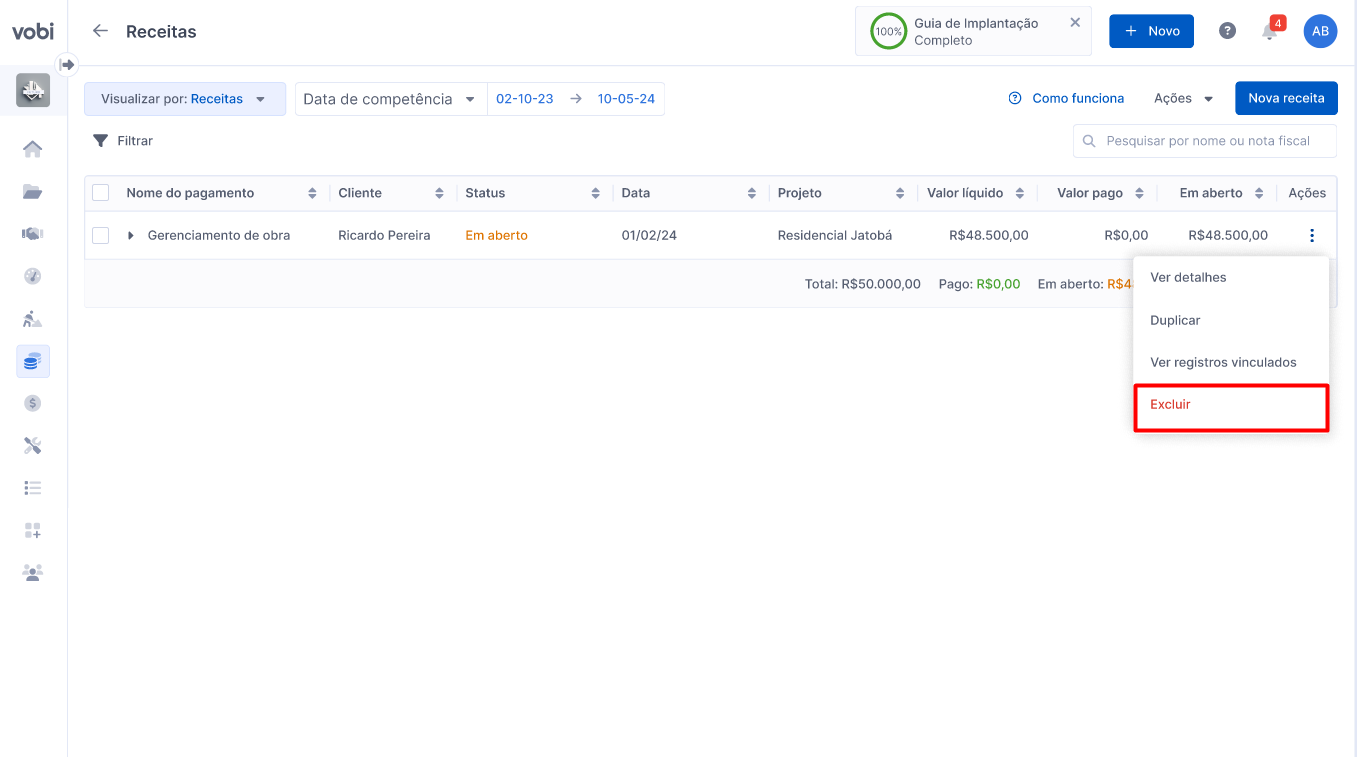This screenshot has width=1357, height=757.
Task: Open the list icon in the sidebar
Action: click(33, 488)
